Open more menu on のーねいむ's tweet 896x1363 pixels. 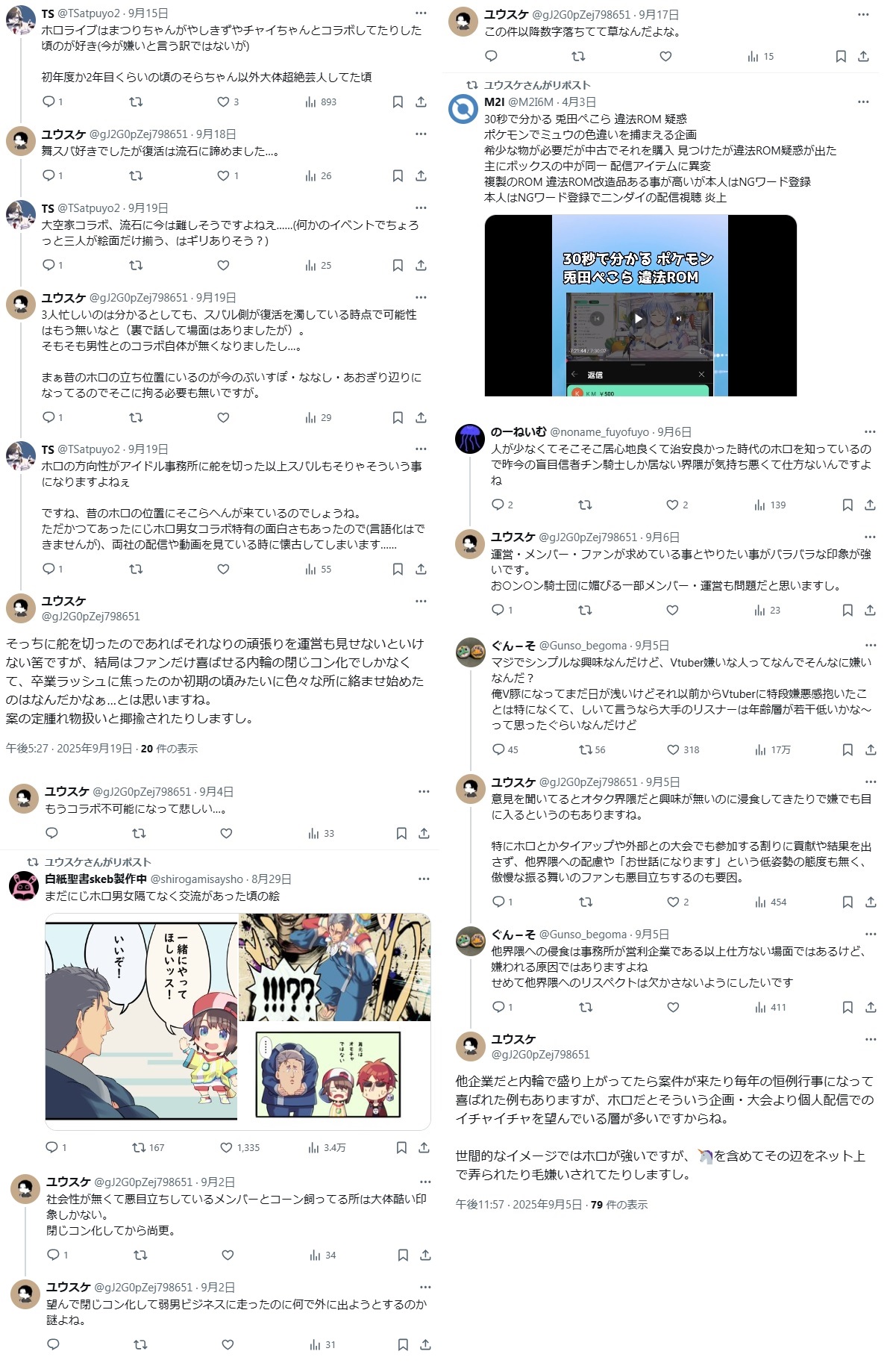click(870, 431)
